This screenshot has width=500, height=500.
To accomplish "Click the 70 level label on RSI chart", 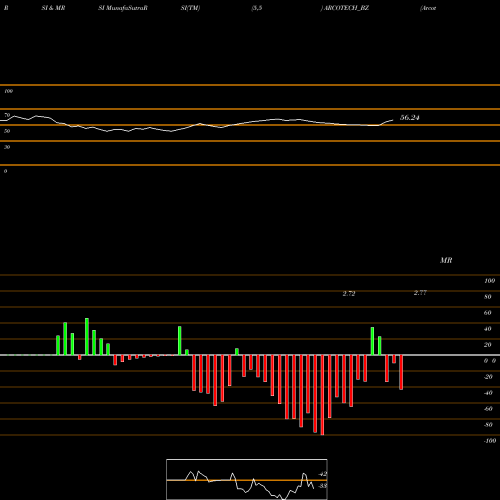I will 7,115.
